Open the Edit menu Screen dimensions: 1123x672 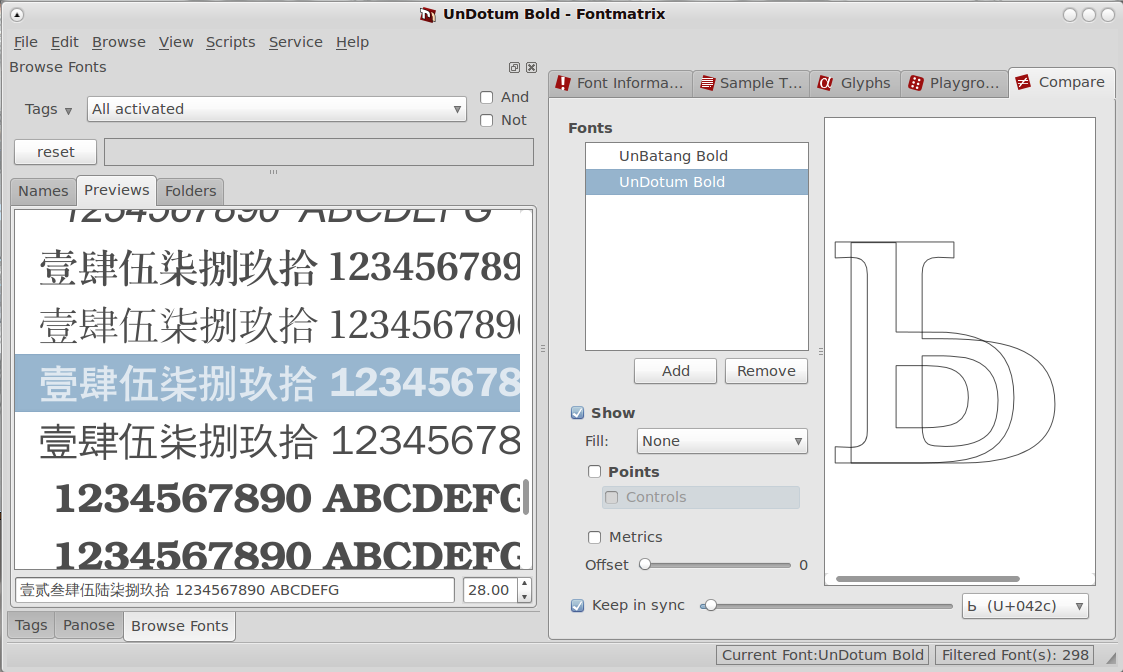coord(64,42)
